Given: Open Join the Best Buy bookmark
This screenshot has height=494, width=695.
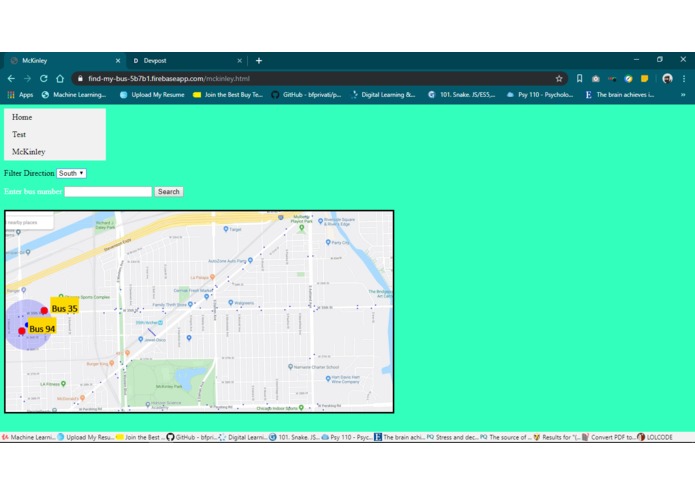Looking at the screenshot, I should pyautogui.click(x=228, y=94).
